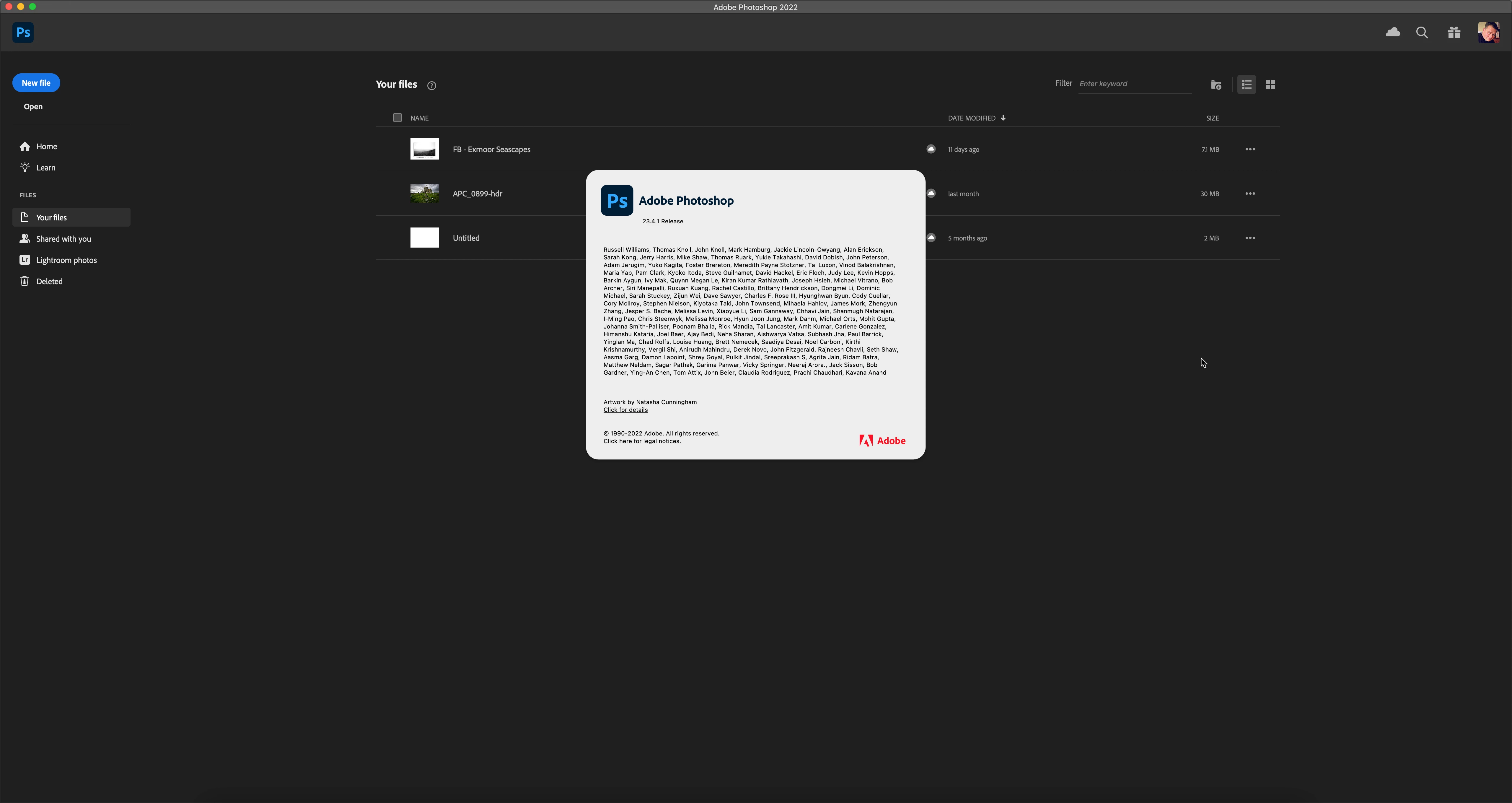Open the Deleted files section
Image resolution: width=1512 pixels, height=803 pixels.
click(x=49, y=281)
